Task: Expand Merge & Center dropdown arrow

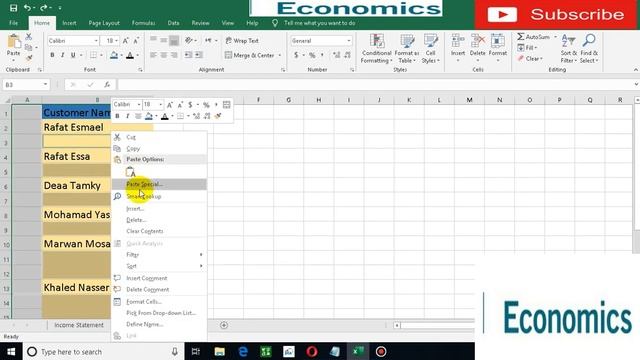Action: click(x=280, y=55)
